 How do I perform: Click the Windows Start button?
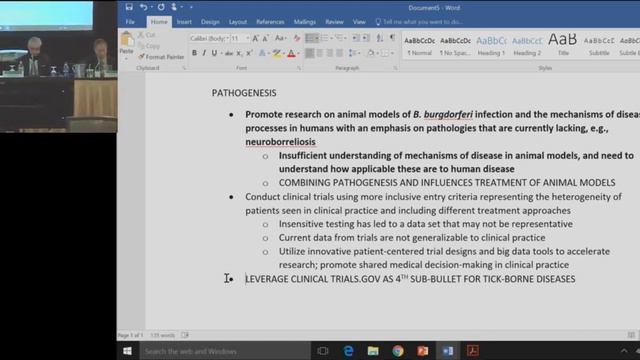pos(127,351)
